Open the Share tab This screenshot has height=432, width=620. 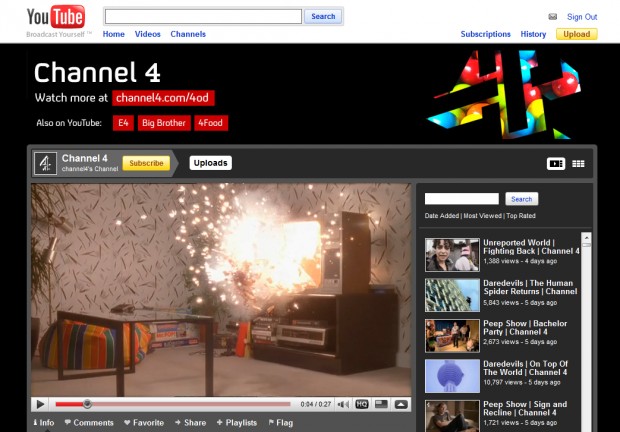190,423
